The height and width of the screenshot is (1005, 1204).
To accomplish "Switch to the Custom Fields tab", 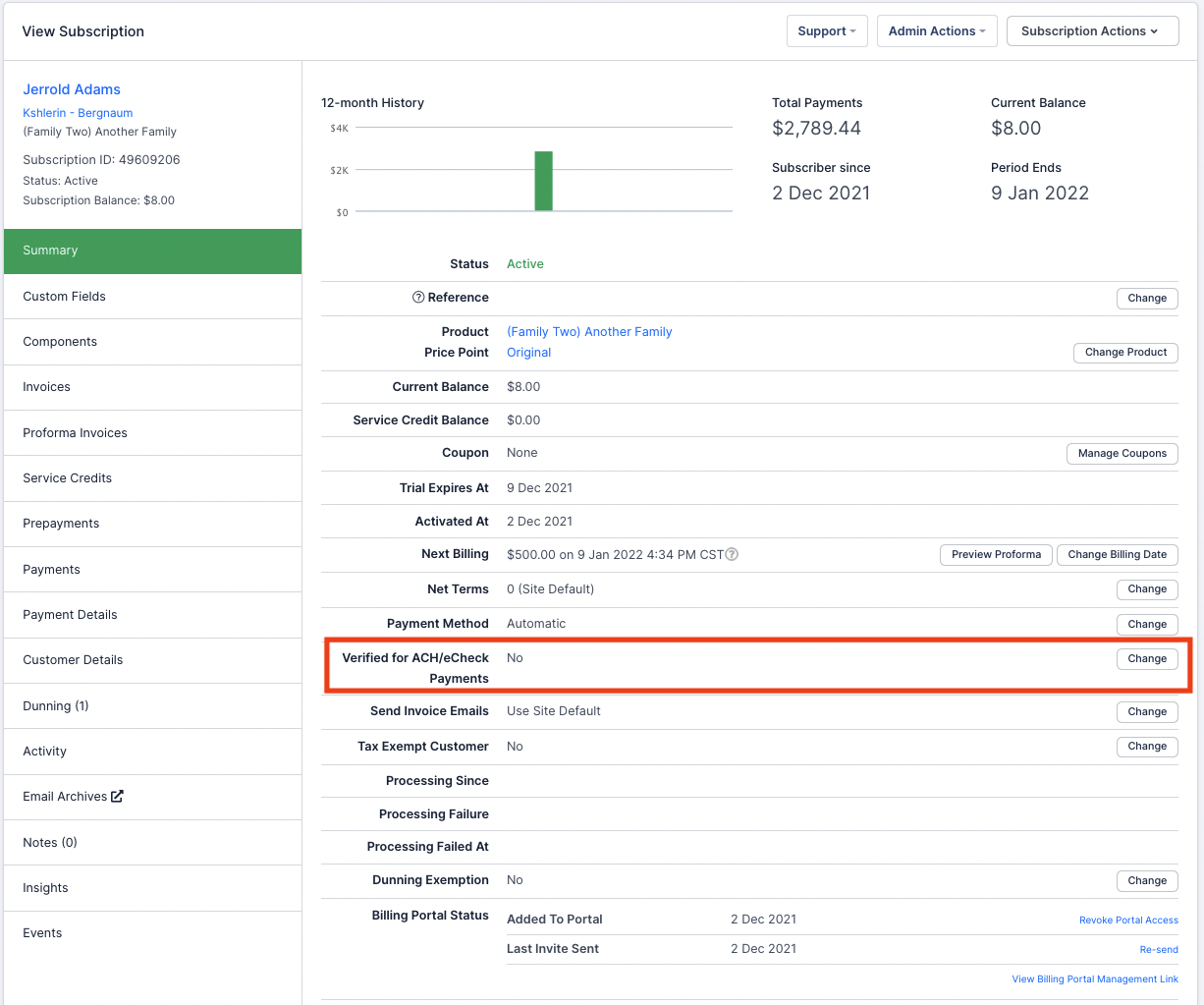I will click(65, 297).
